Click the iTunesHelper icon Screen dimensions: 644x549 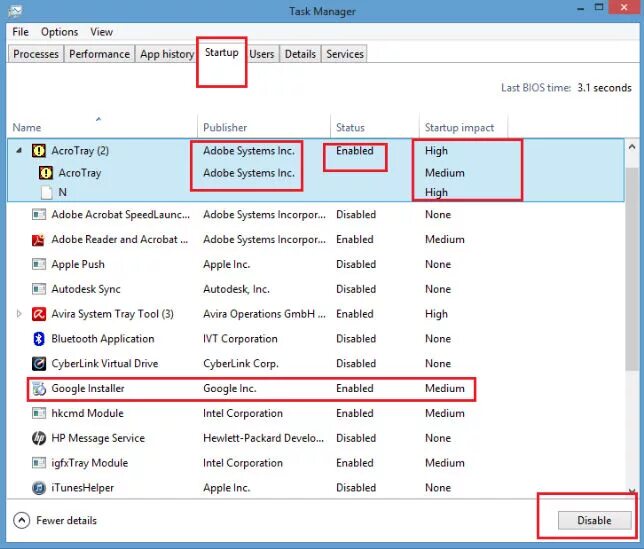39,488
